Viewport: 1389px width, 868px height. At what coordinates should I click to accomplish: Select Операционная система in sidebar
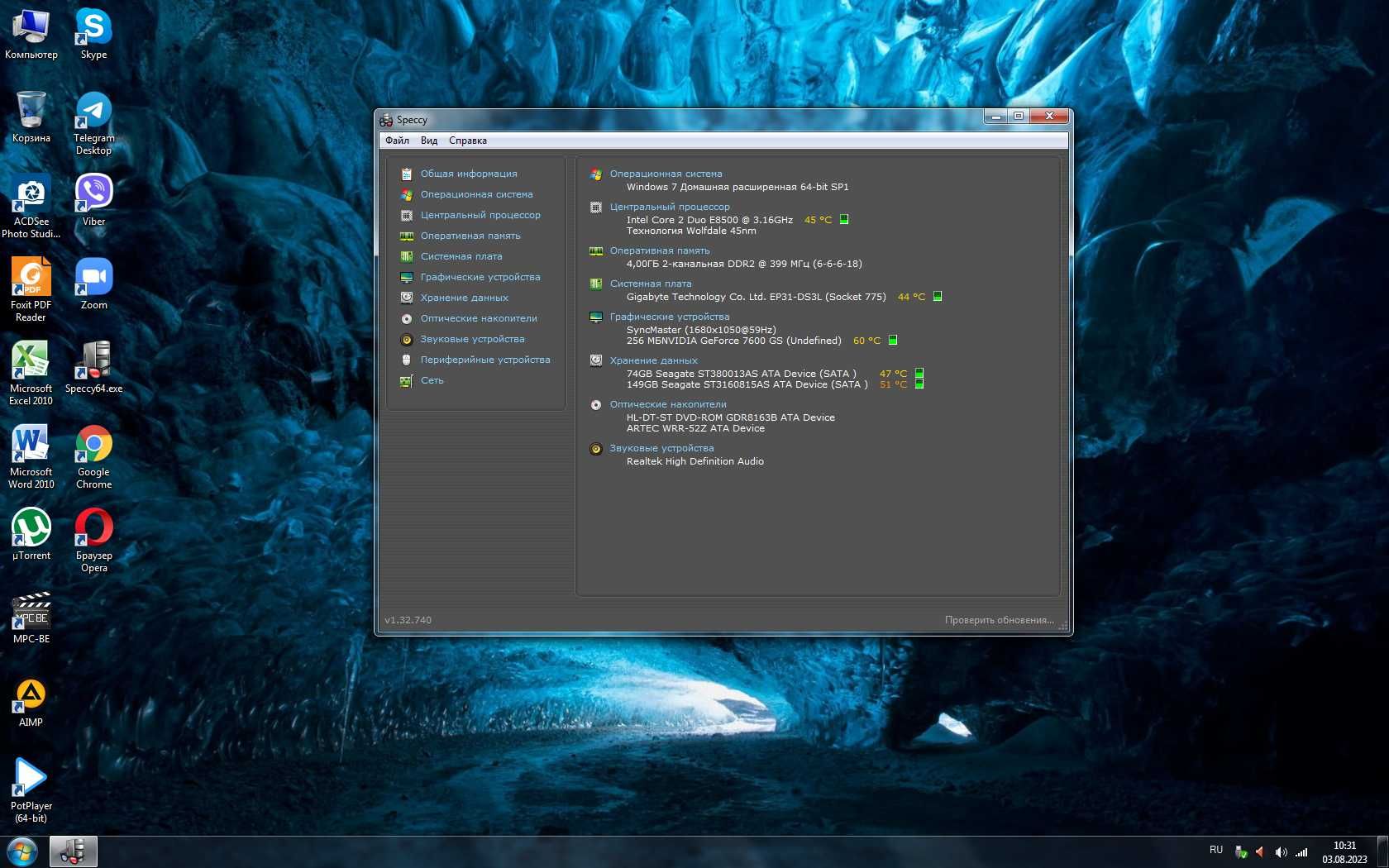[x=476, y=194]
